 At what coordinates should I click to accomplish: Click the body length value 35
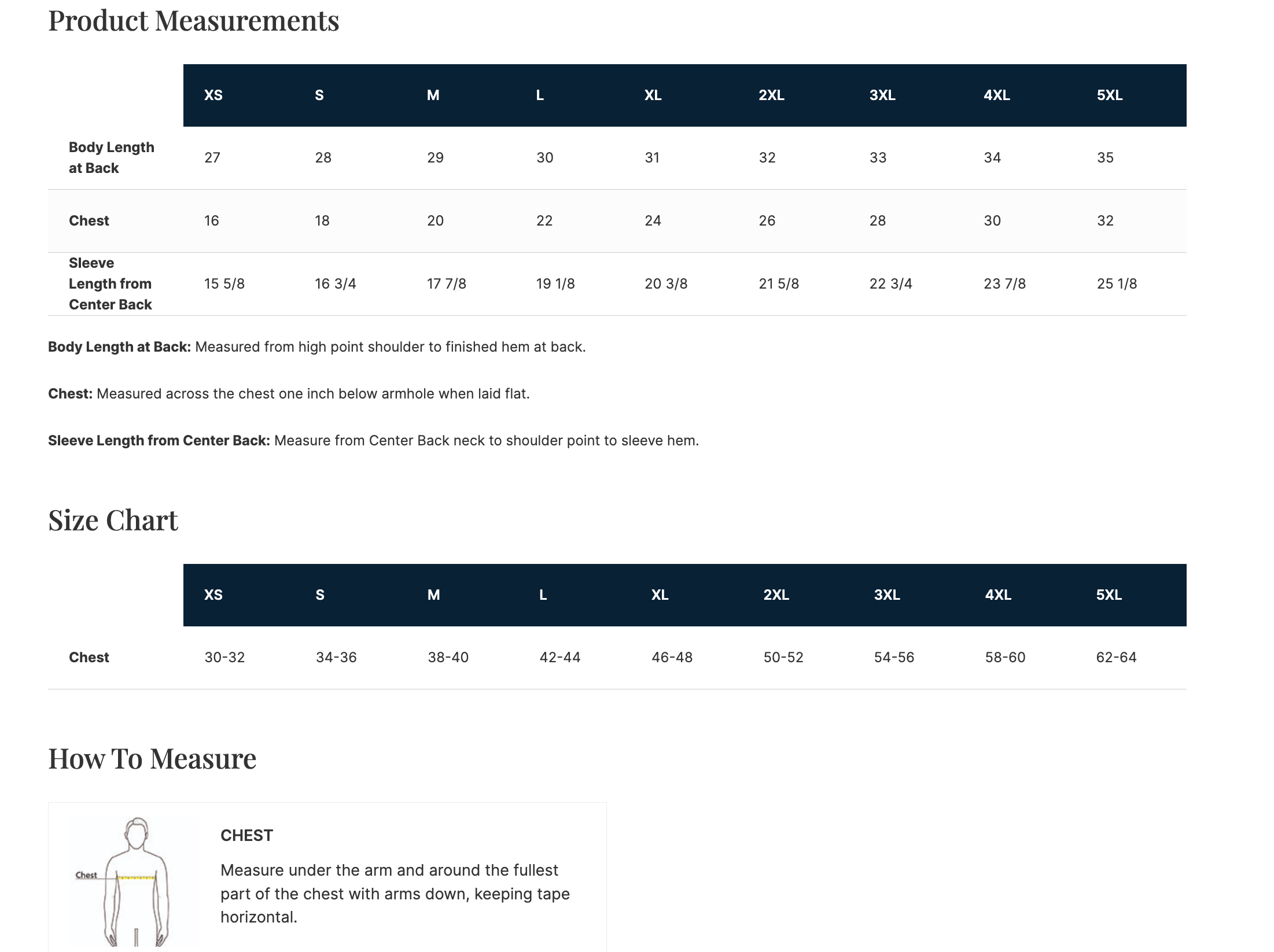pyautogui.click(x=1105, y=158)
